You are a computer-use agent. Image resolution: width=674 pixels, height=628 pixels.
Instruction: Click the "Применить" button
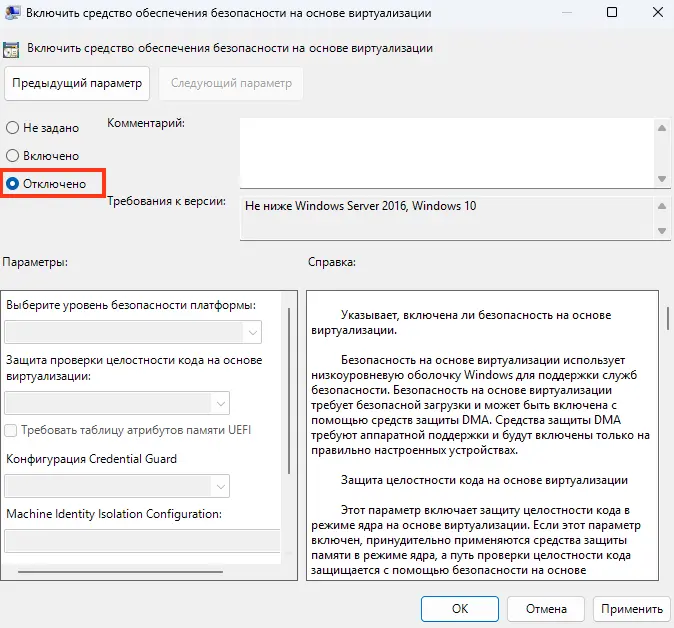point(630,608)
